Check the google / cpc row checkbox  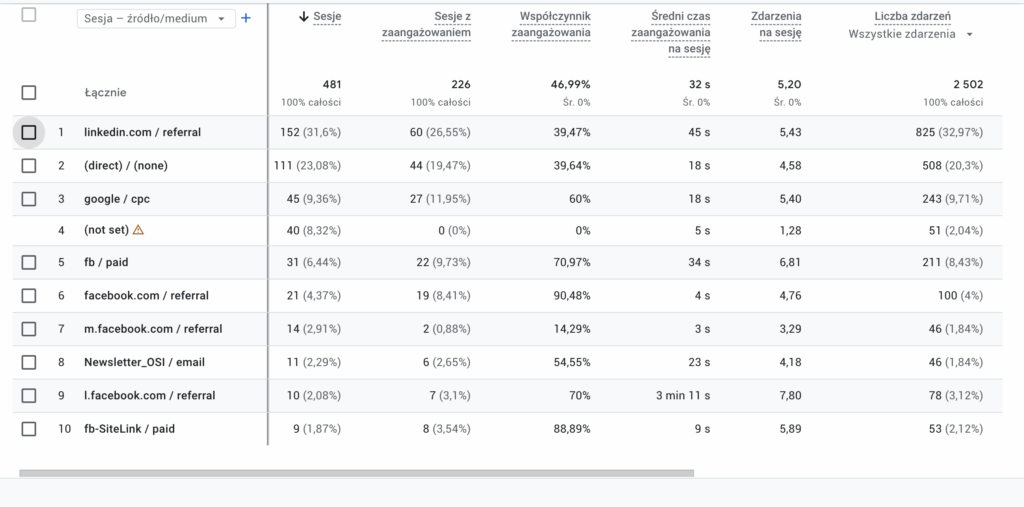[x=29, y=199]
